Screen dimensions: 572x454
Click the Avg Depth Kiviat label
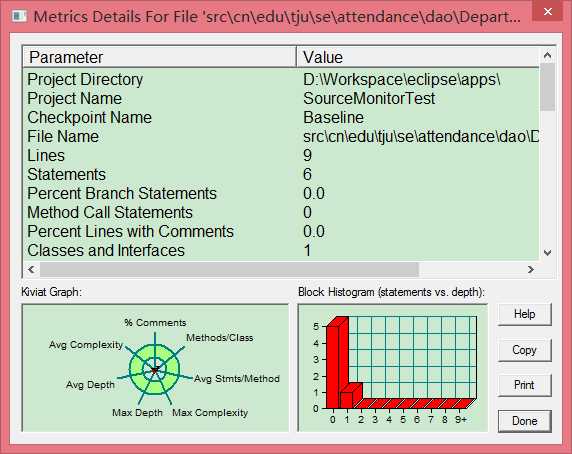90,385
